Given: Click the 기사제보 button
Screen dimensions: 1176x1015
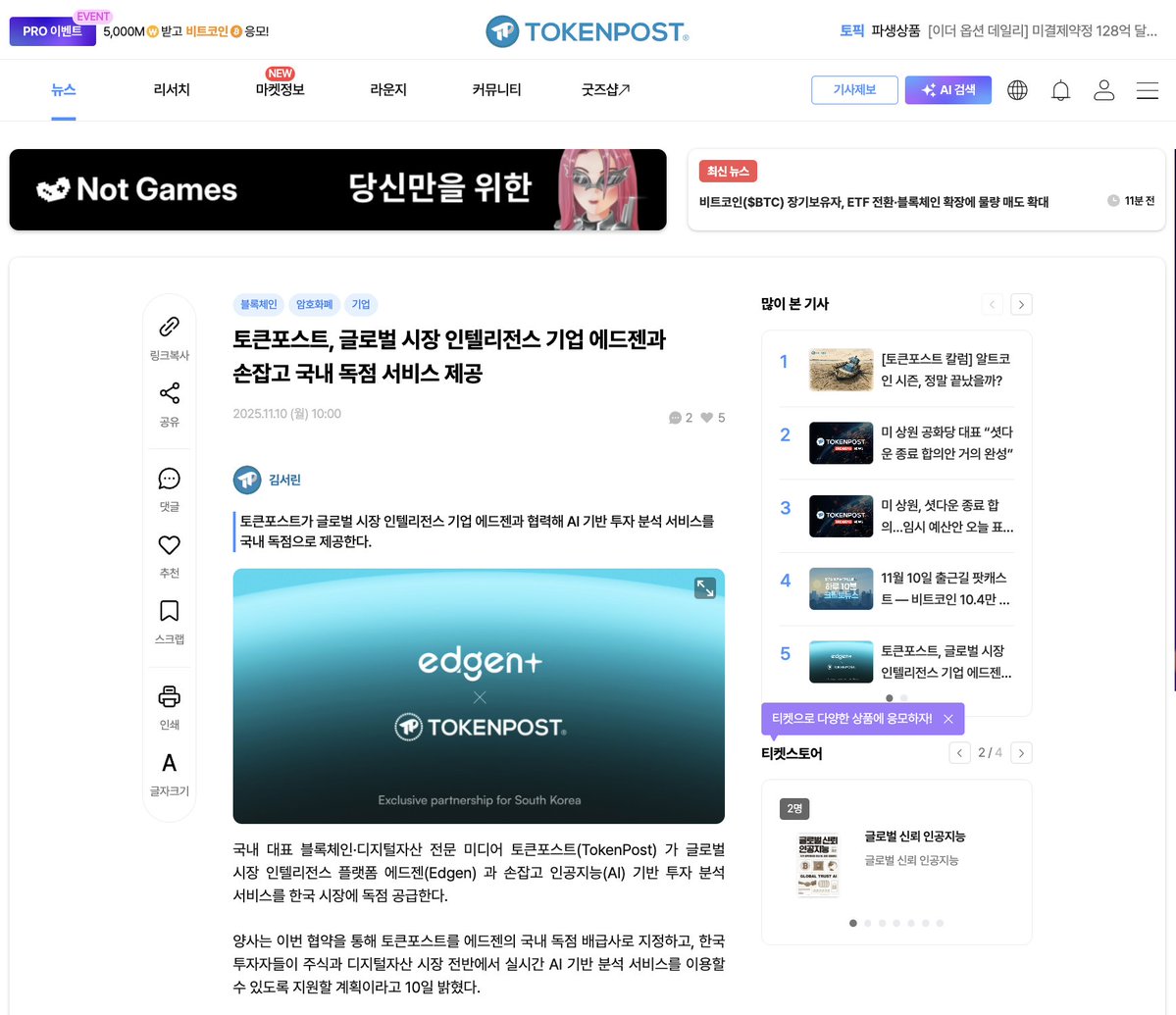Looking at the screenshot, I should tap(854, 90).
